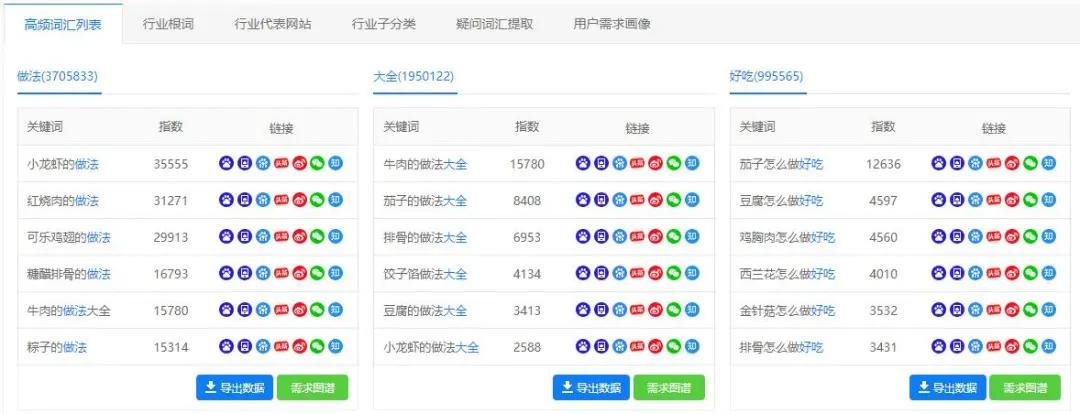Open Weibo icon for 排骨怎么做好吃 row

coord(1012,346)
